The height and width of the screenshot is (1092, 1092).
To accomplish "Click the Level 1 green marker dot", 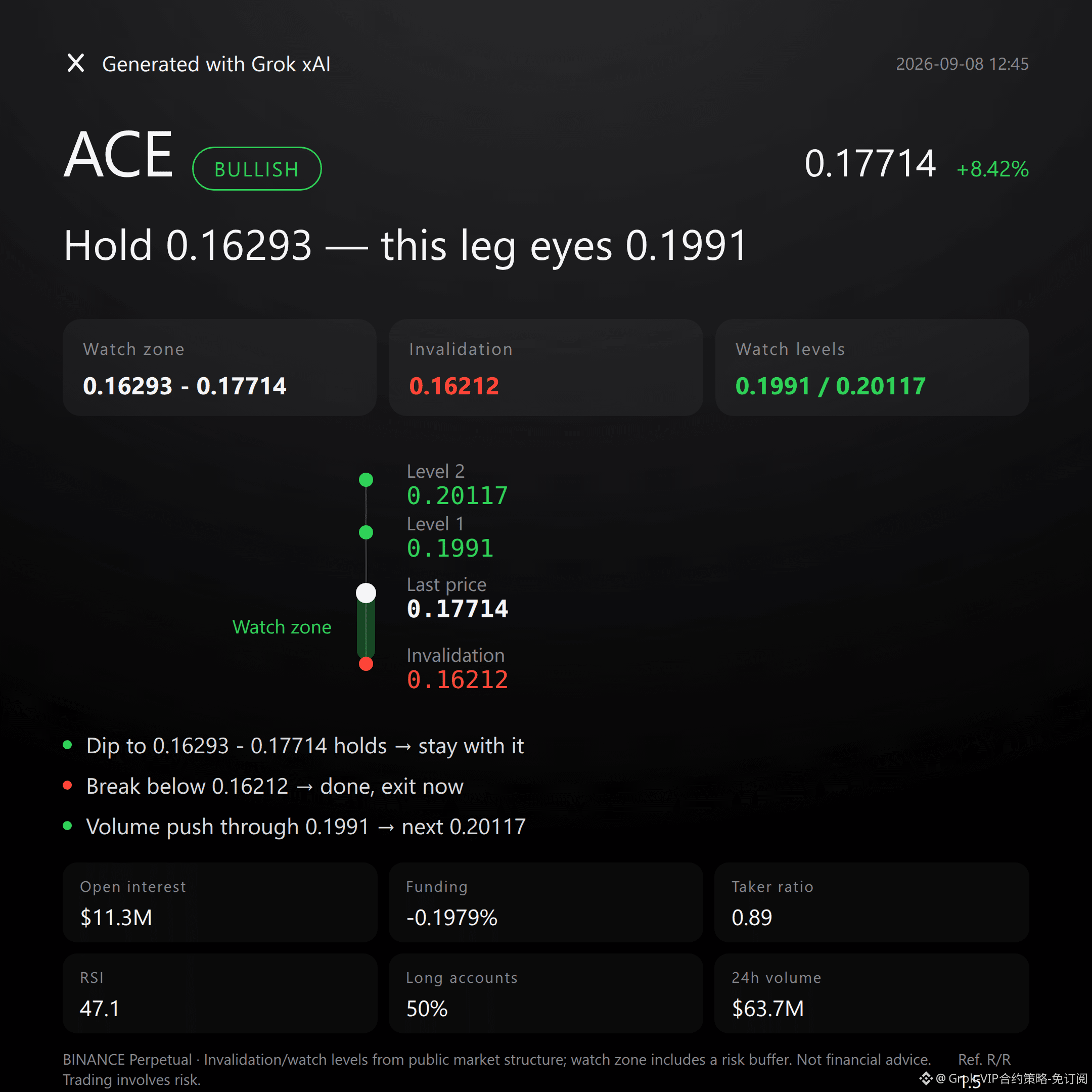I will pyautogui.click(x=366, y=532).
